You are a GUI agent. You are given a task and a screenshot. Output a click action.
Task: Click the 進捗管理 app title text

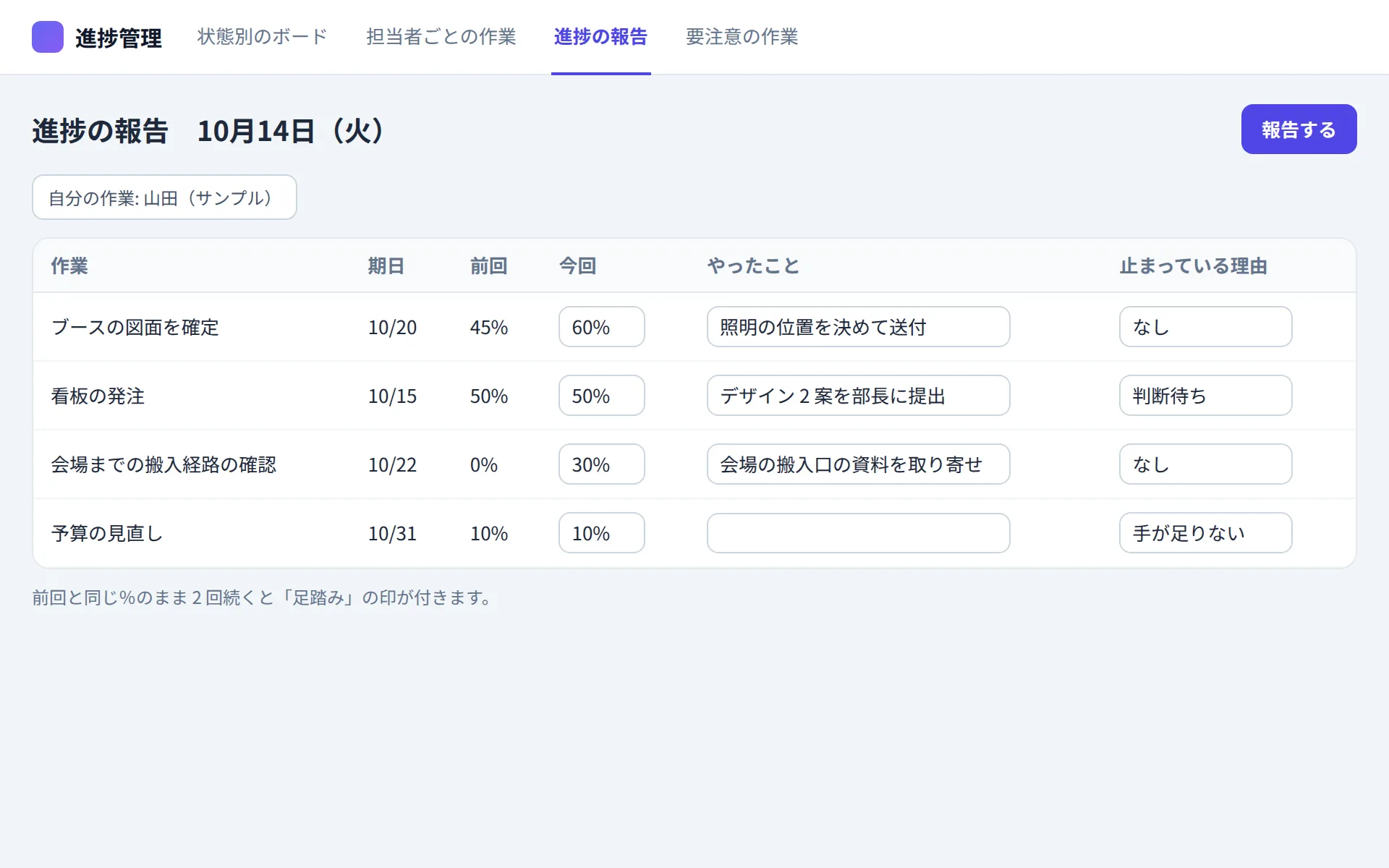[119, 38]
